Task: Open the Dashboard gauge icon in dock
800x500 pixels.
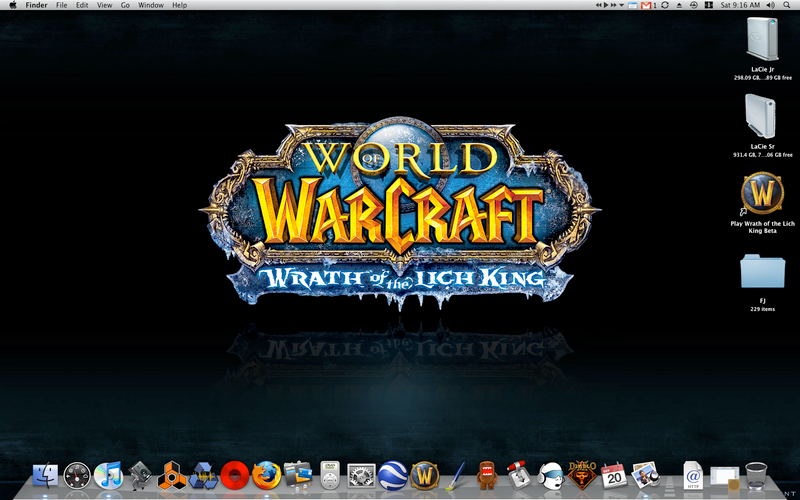Action: click(x=77, y=474)
